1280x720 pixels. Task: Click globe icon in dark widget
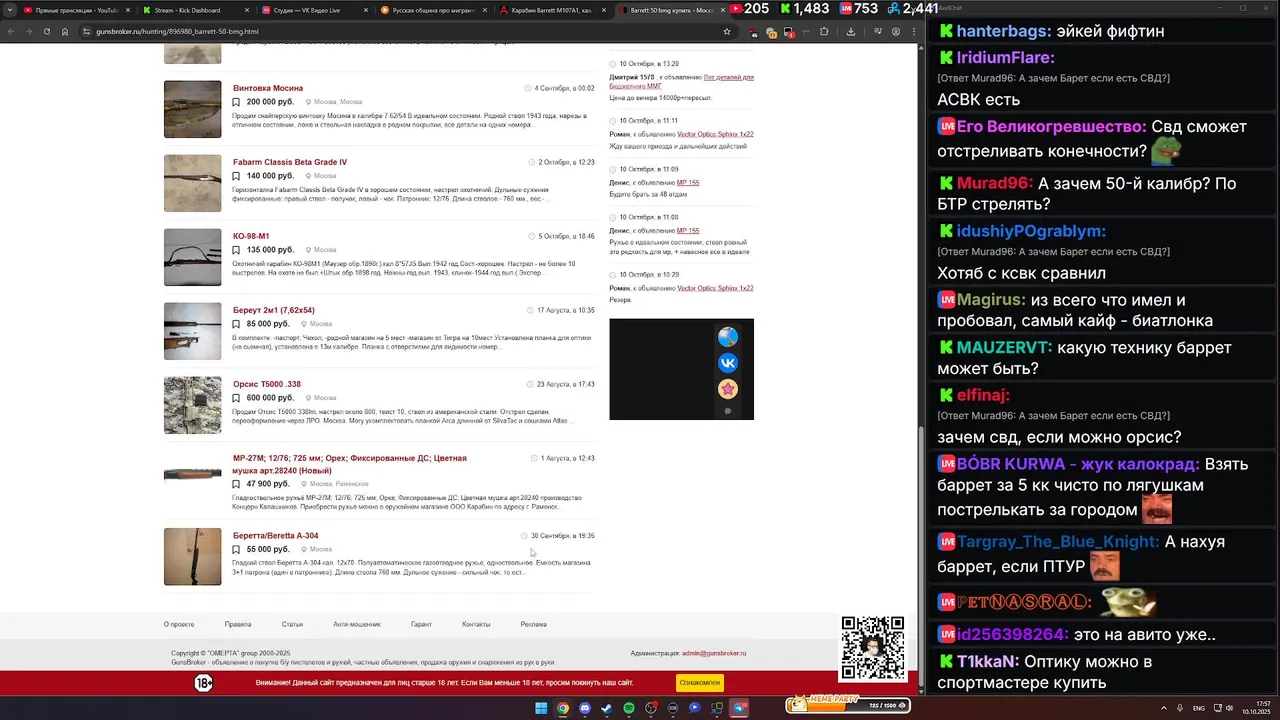pyautogui.click(x=728, y=337)
